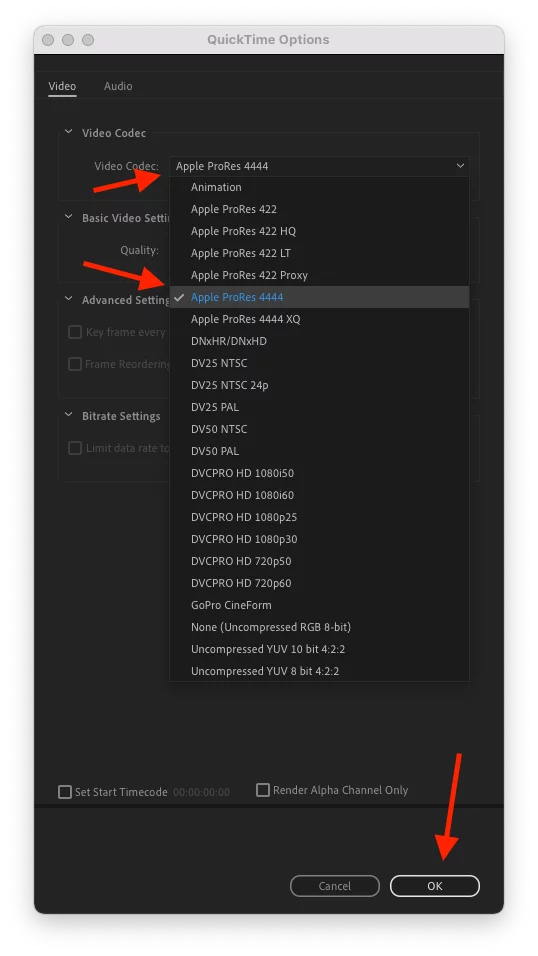Screen dimensions: 538x956
Task: Choose Apple ProRes 4444 XQ
Action: 319,319
